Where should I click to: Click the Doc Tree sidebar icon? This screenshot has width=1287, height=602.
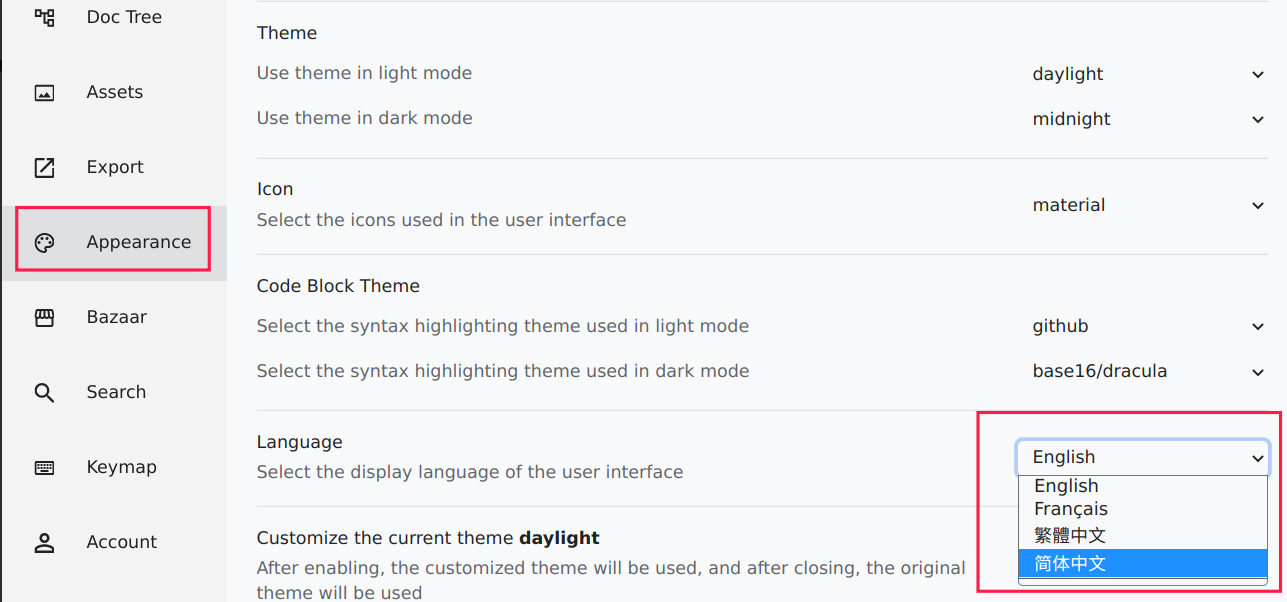[x=44, y=17]
